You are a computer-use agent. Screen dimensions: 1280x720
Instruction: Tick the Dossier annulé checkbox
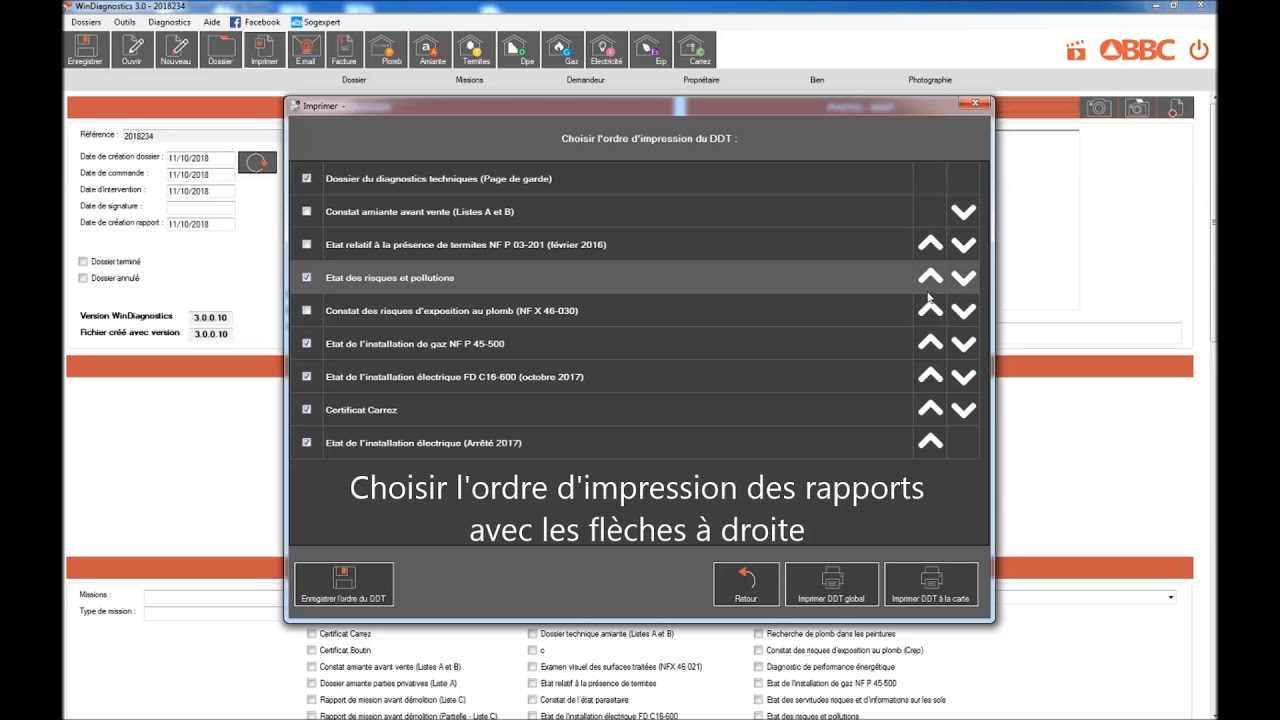tap(83, 278)
